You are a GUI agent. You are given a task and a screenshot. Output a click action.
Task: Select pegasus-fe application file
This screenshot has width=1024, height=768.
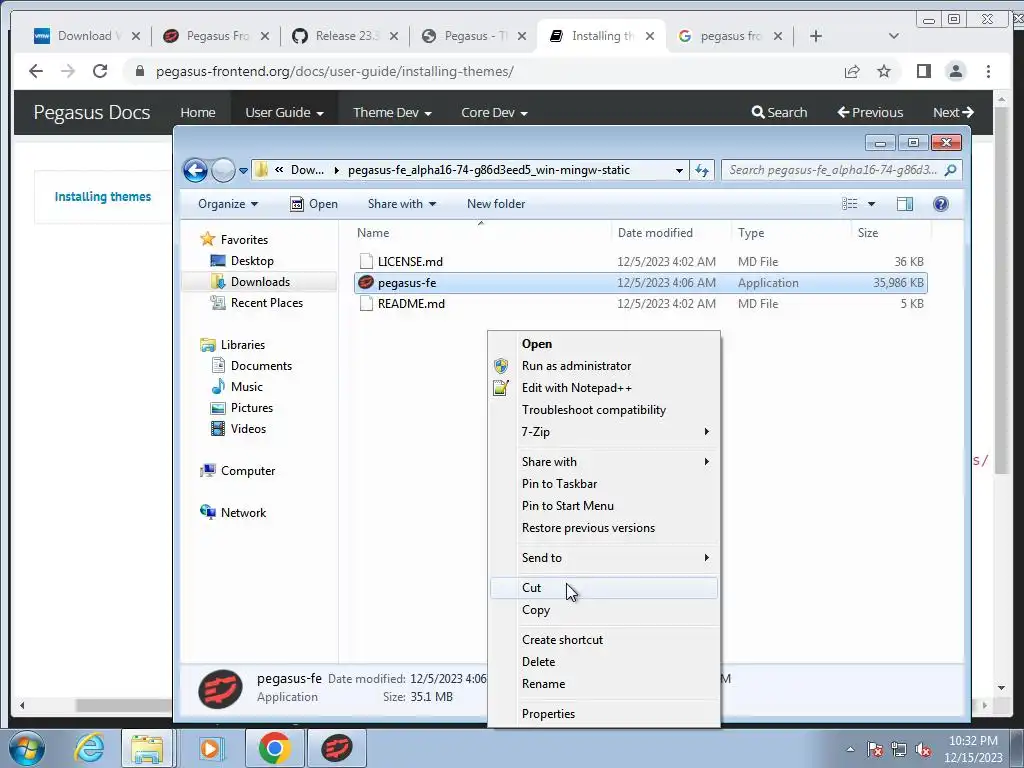click(640, 283)
